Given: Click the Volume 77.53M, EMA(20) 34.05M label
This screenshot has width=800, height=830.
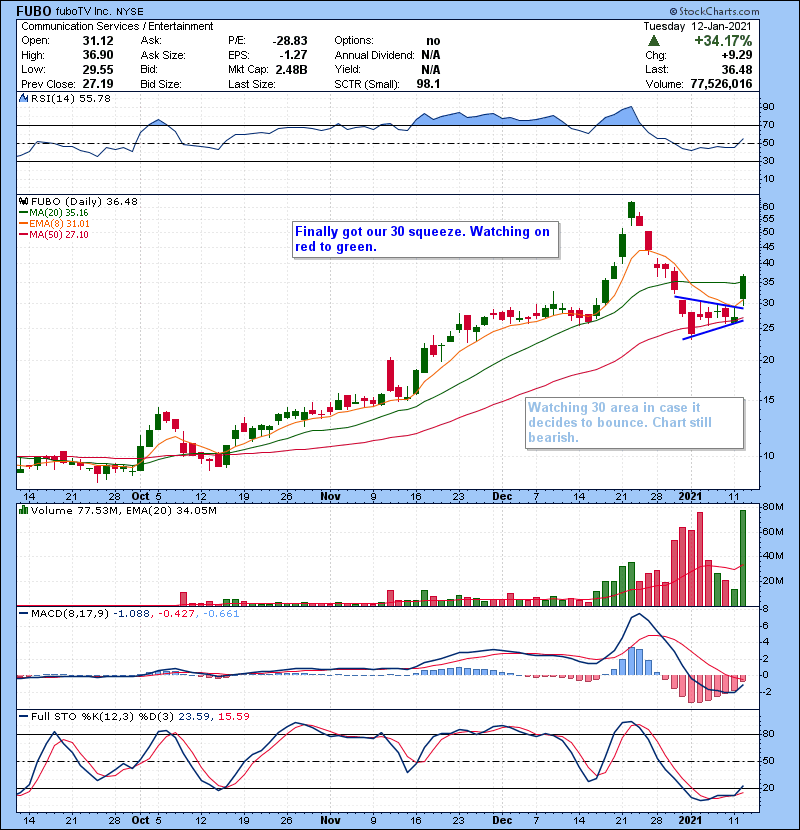Looking at the screenshot, I should pyautogui.click(x=123, y=510).
